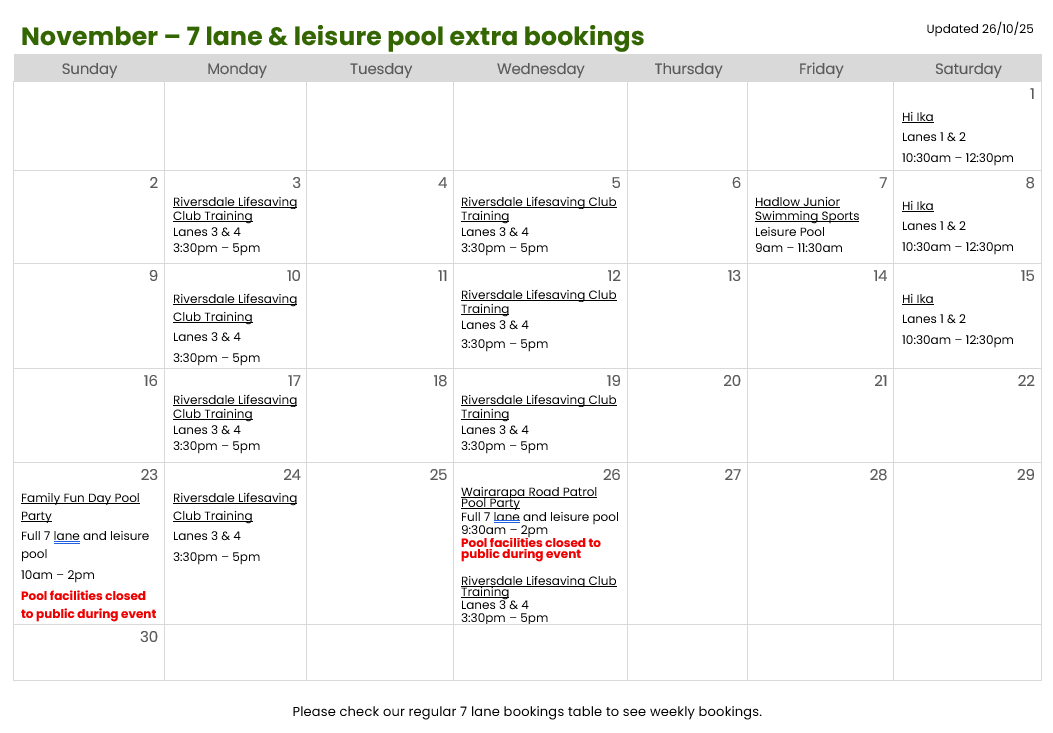This screenshot has height=733, width=1053.
Task: Click Riversdale Lifesaving Club Training on Monday 3
Action: click(x=235, y=209)
